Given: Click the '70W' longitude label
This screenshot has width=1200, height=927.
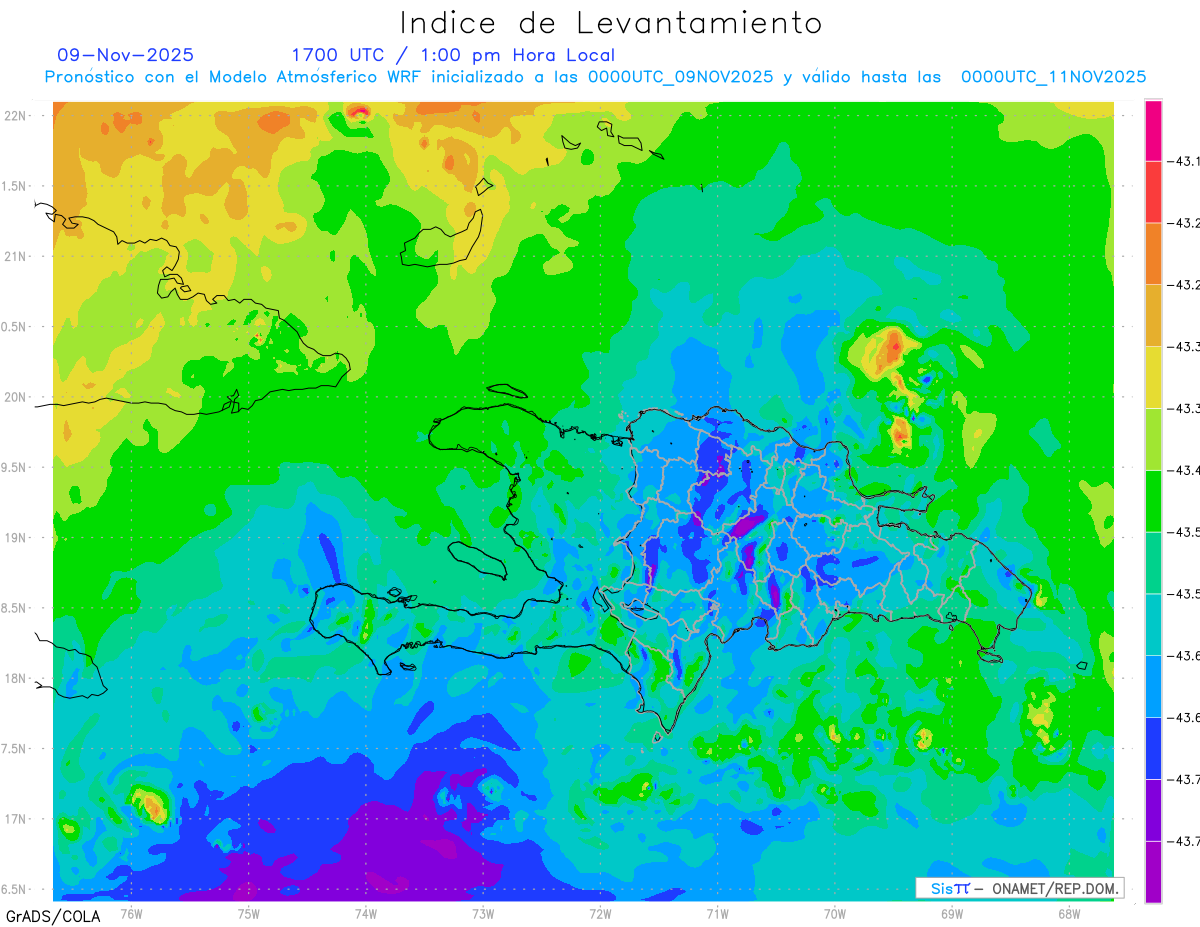Looking at the screenshot, I should click(834, 912).
